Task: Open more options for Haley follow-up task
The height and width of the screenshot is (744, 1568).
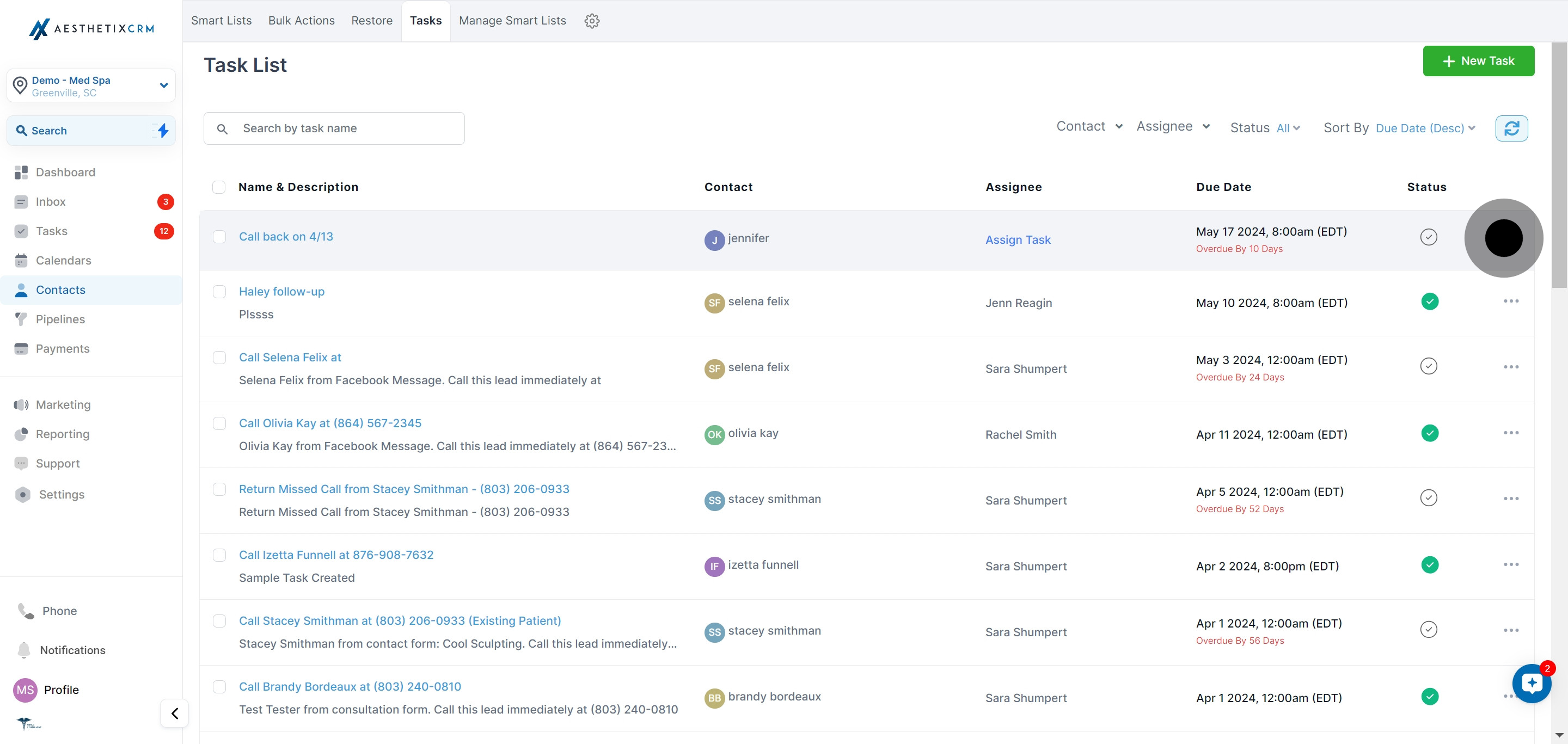Action: [x=1511, y=301]
